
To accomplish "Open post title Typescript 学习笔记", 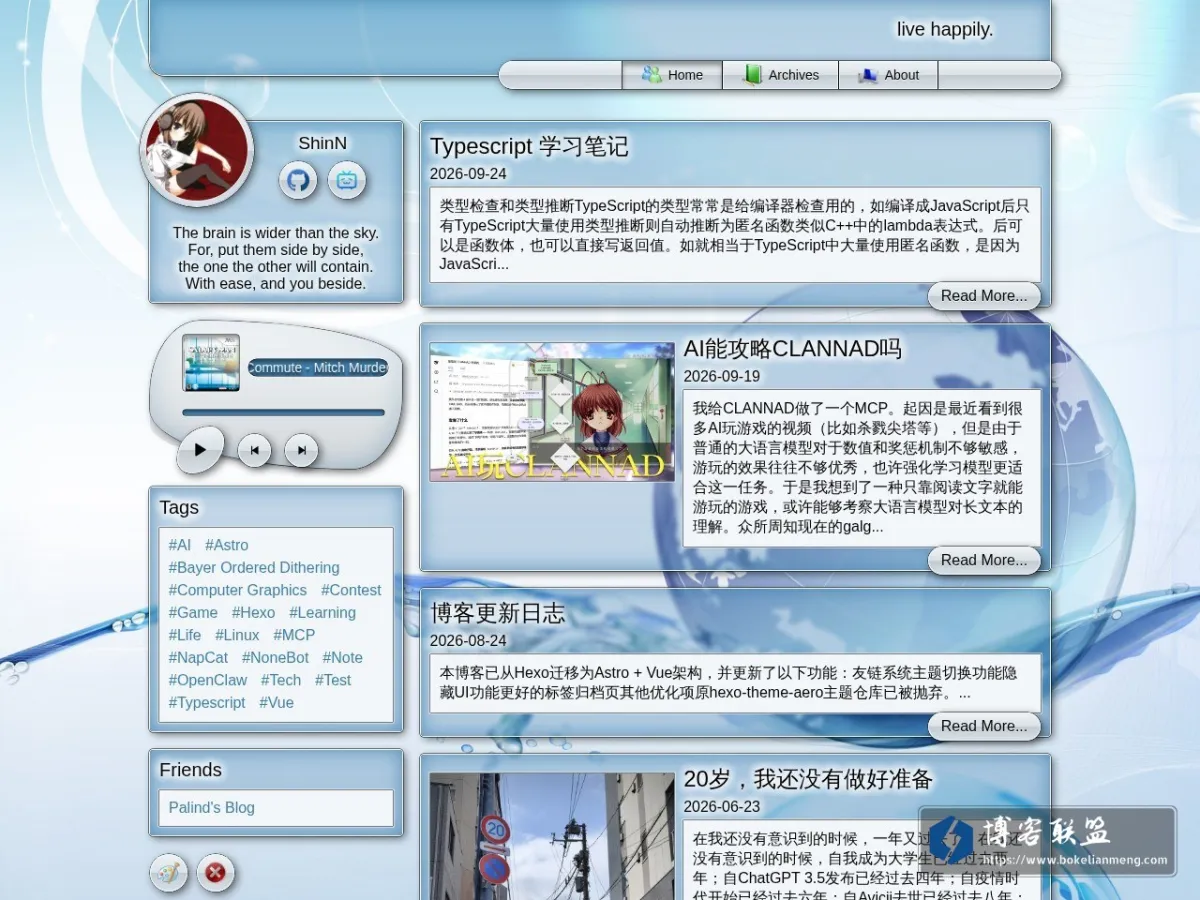I will click(x=529, y=146).
